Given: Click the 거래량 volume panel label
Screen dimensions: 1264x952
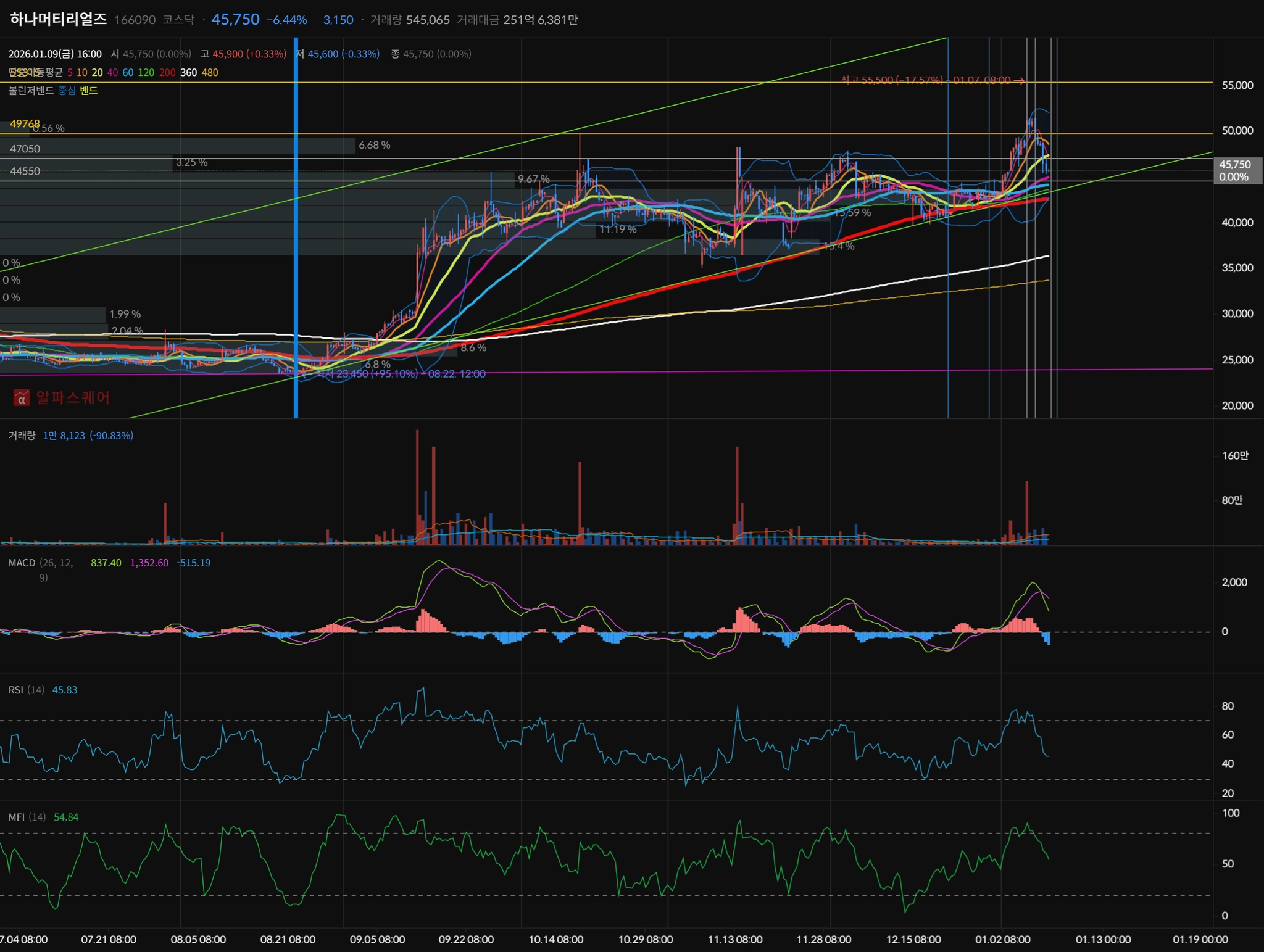Looking at the screenshot, I should 22,436.
